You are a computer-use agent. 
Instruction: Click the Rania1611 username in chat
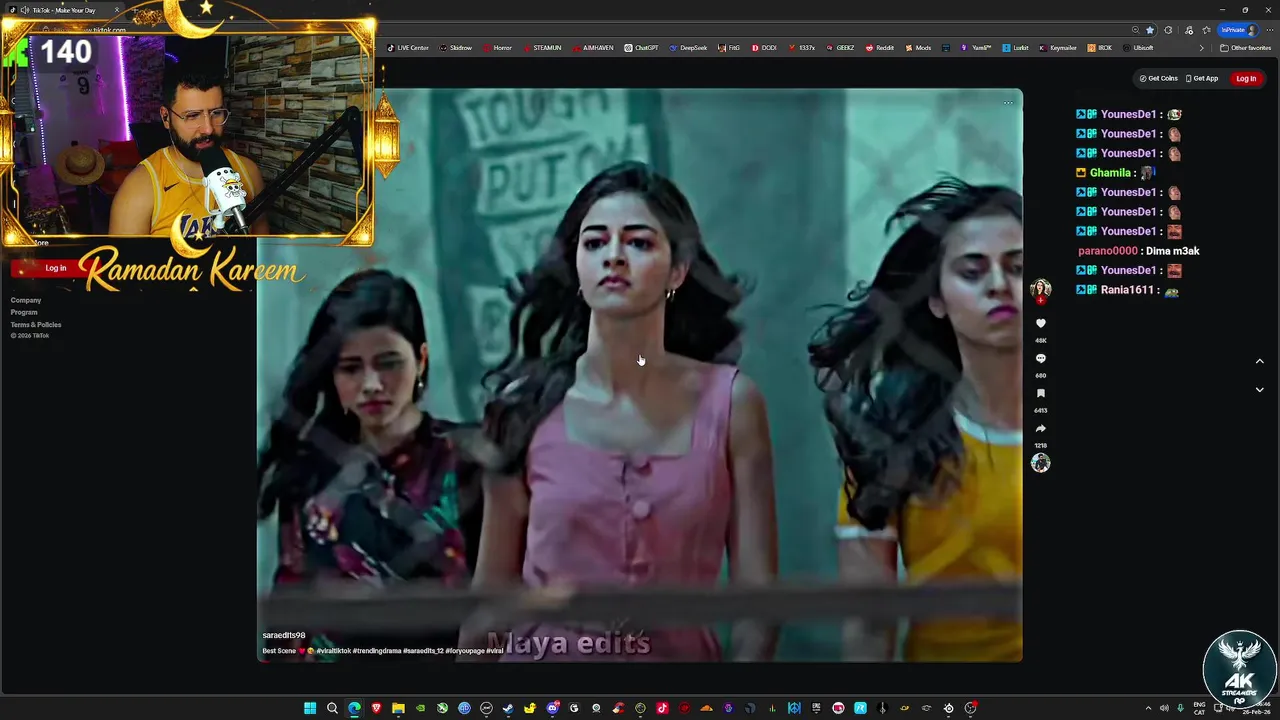tap(1128, 290)
